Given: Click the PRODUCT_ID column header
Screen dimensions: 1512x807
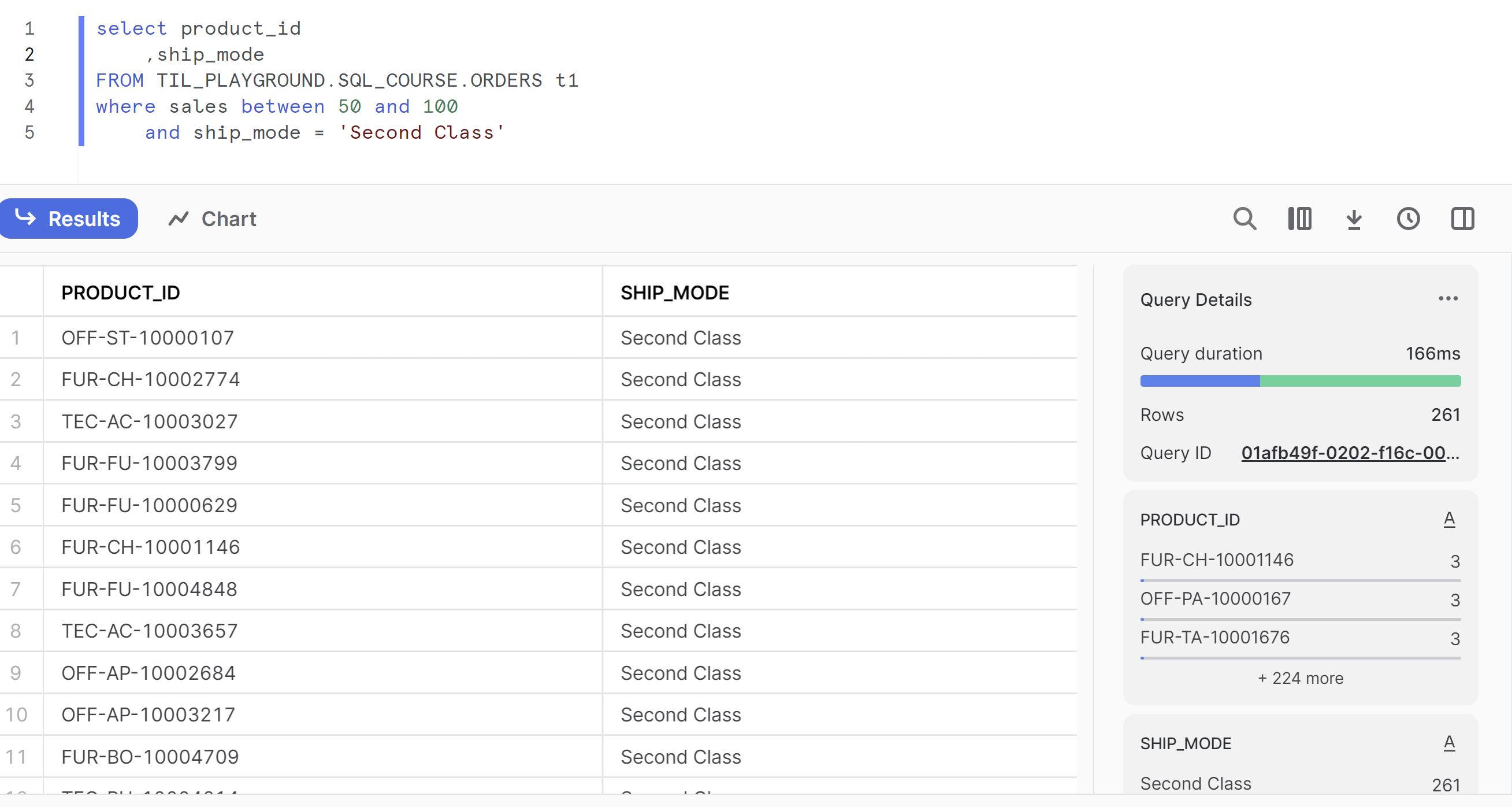Looking at the screenshot, I should pos(120,293).
